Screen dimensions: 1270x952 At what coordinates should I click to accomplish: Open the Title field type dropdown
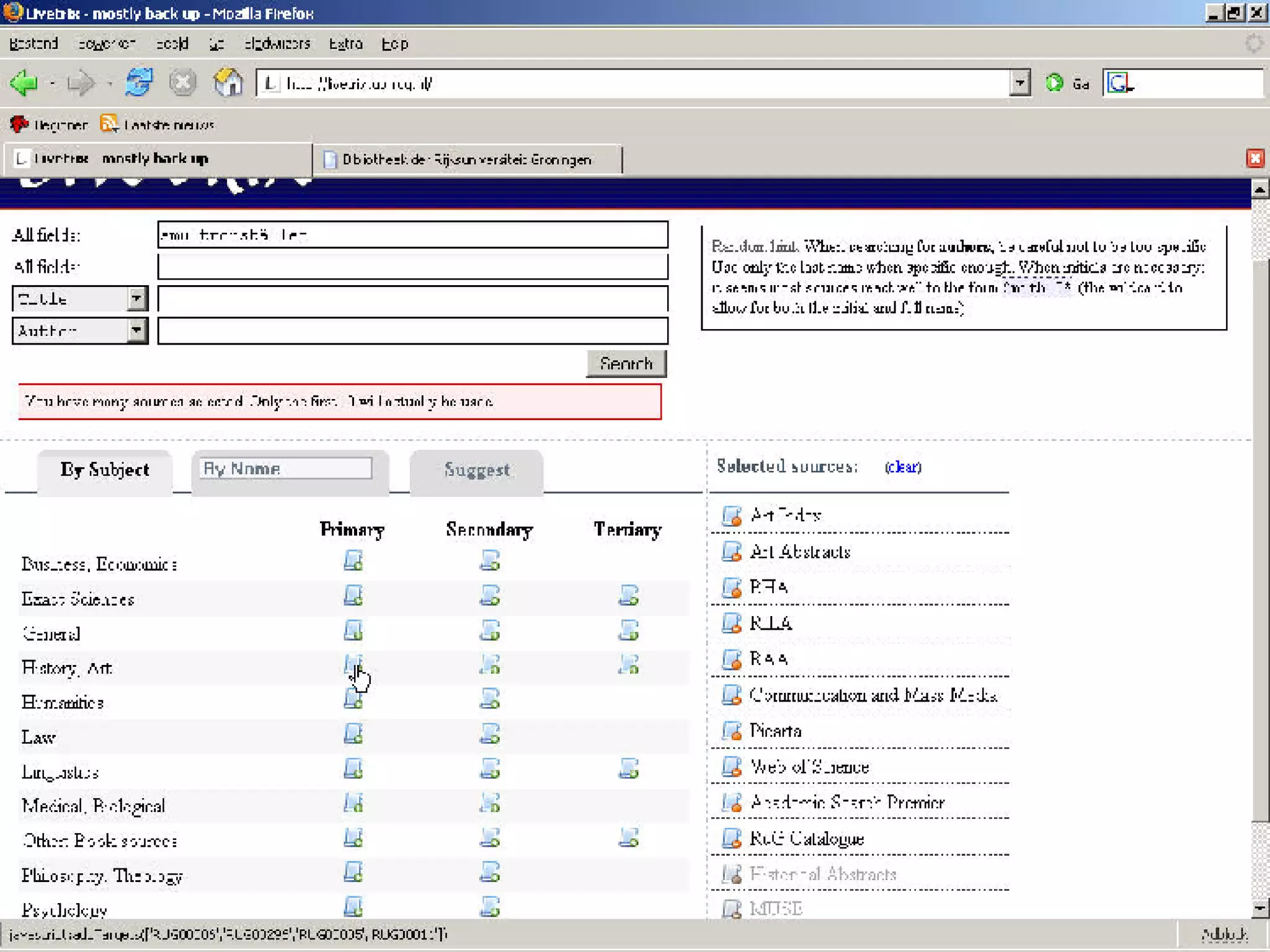point(136,299)
